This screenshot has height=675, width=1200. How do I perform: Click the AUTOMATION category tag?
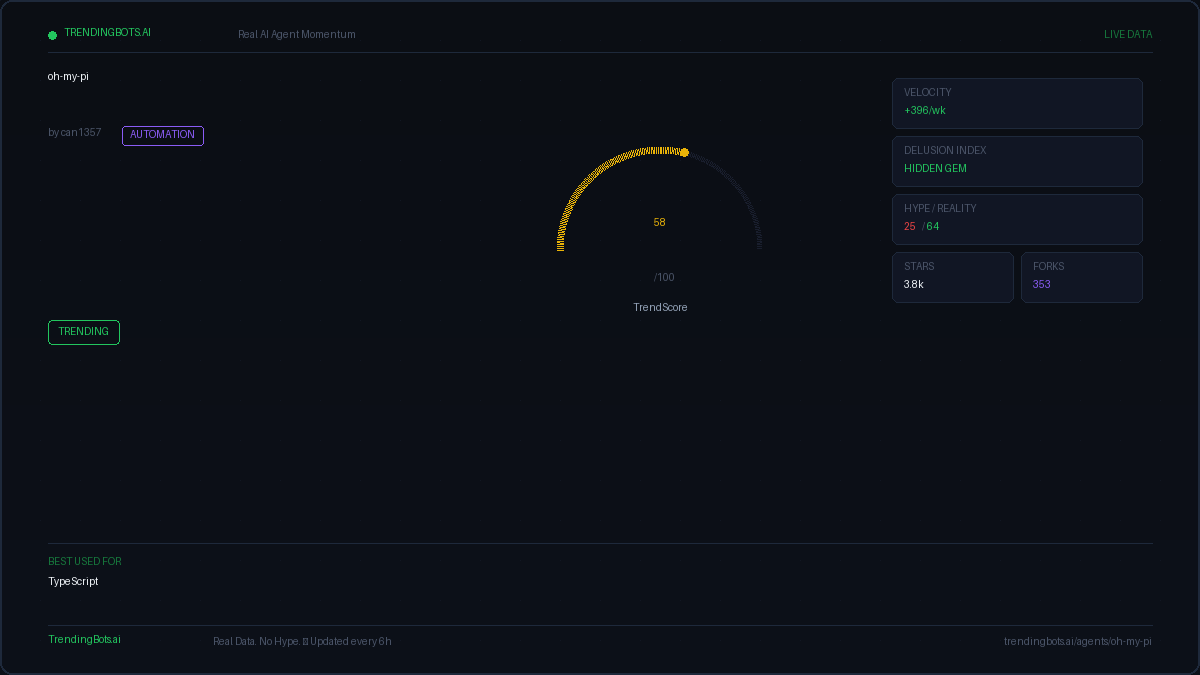[163, 135]
